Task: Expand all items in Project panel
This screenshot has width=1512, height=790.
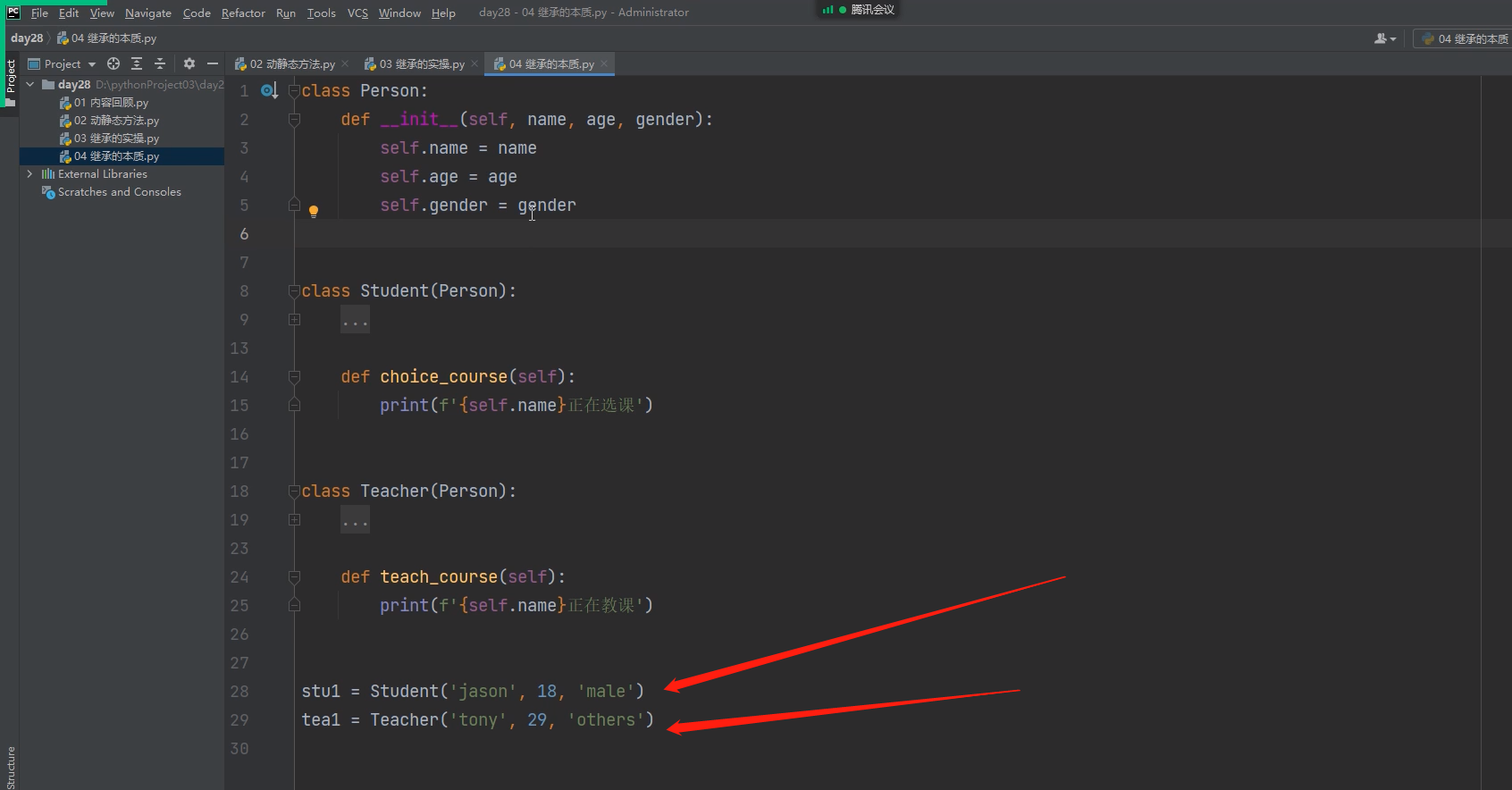Action: [137, 63]
